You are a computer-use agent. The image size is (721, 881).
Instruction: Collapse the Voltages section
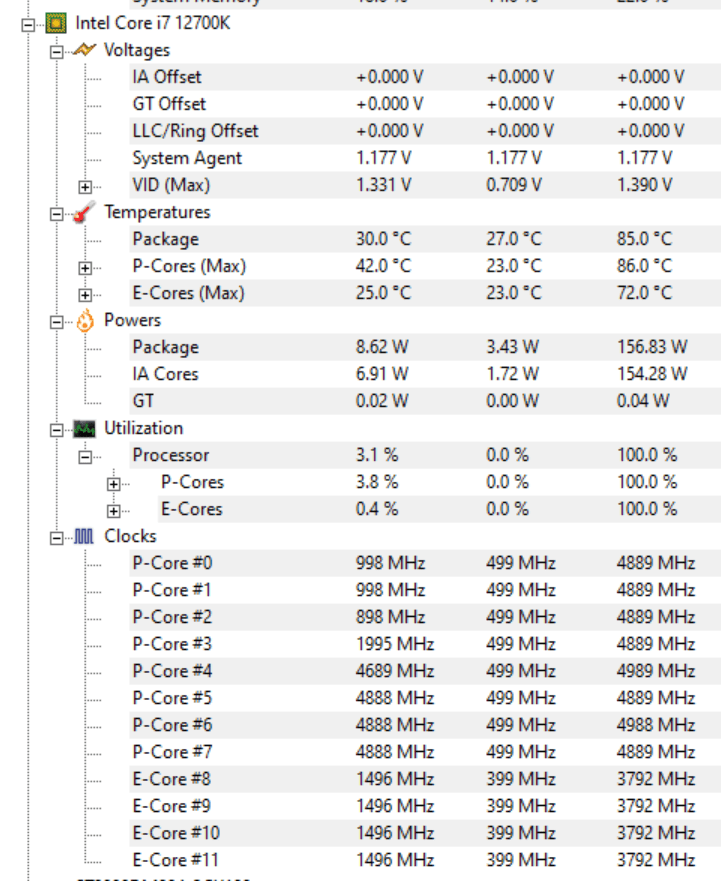pos(56,52)
